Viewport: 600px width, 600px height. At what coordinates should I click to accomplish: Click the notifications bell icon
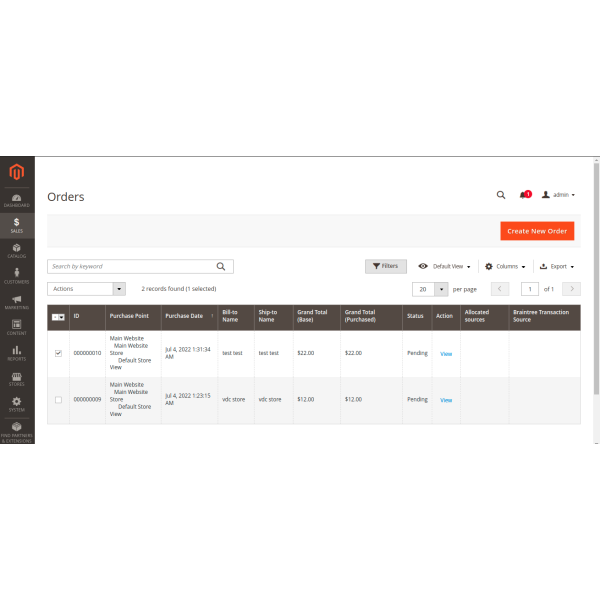click(x=523, y=195)
